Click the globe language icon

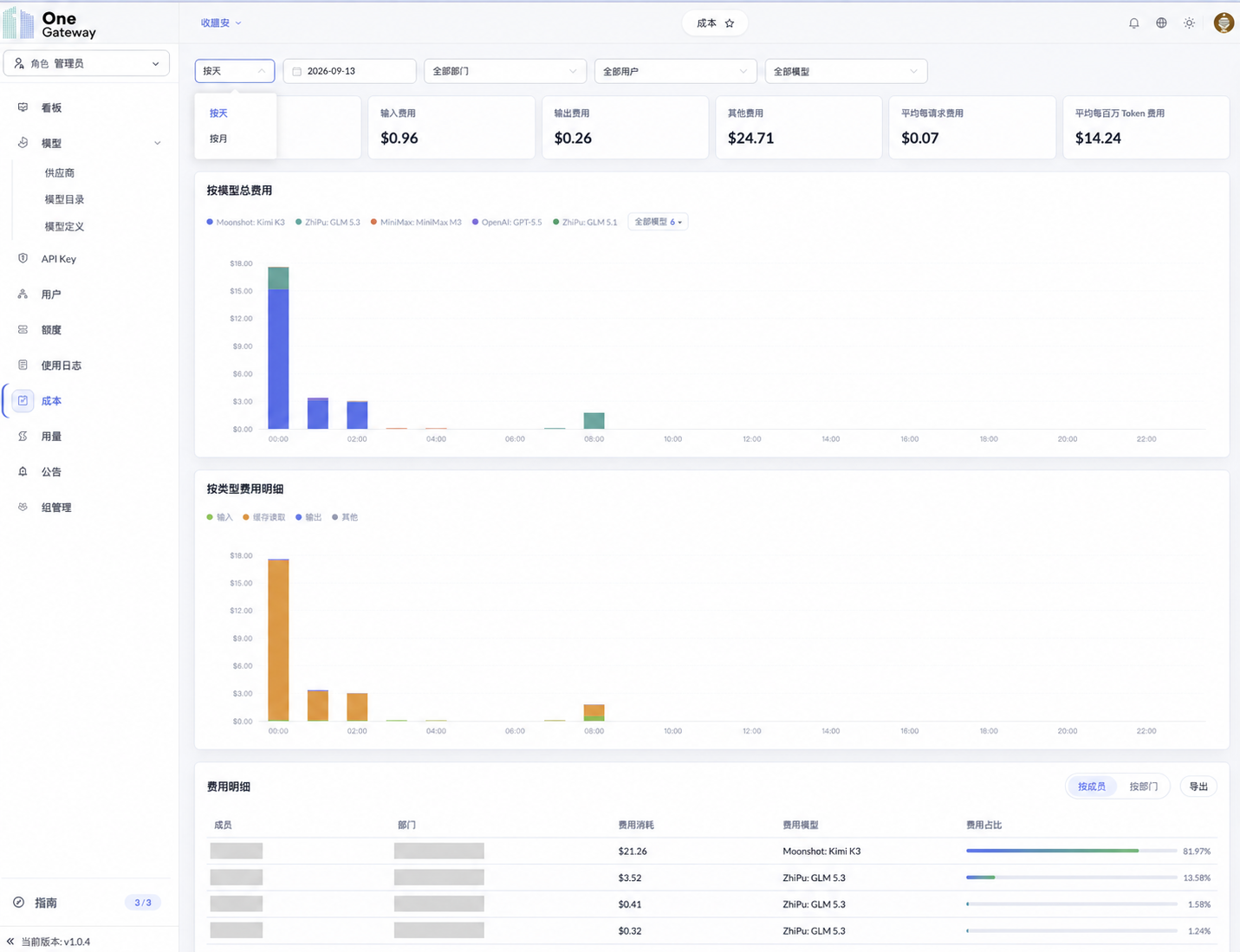(1161, 23)
